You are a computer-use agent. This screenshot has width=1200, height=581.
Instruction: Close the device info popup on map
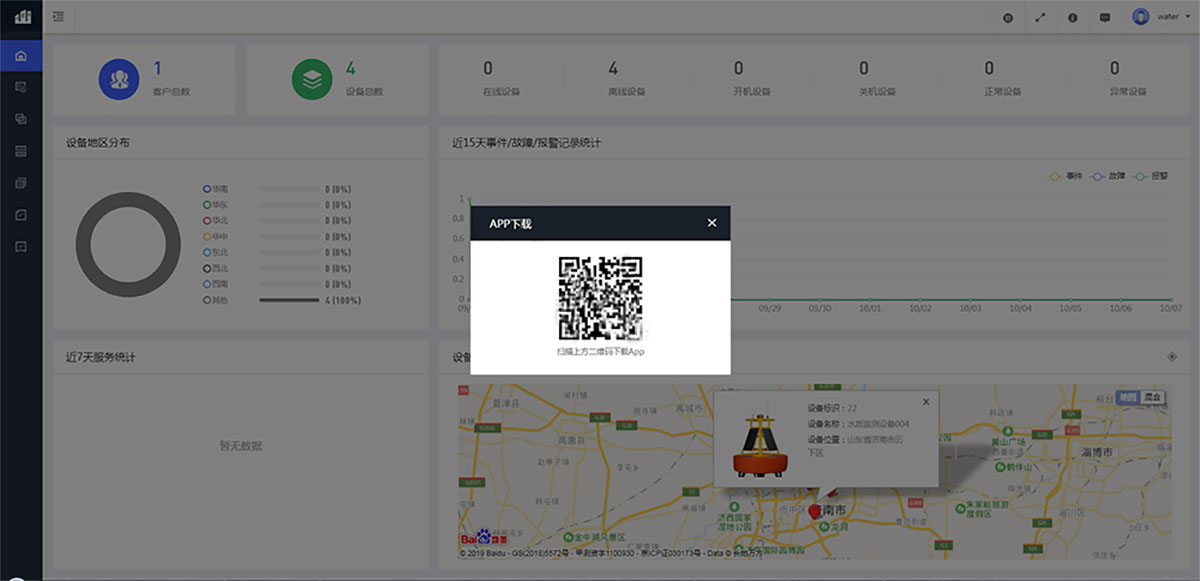[x=926, y=401]
